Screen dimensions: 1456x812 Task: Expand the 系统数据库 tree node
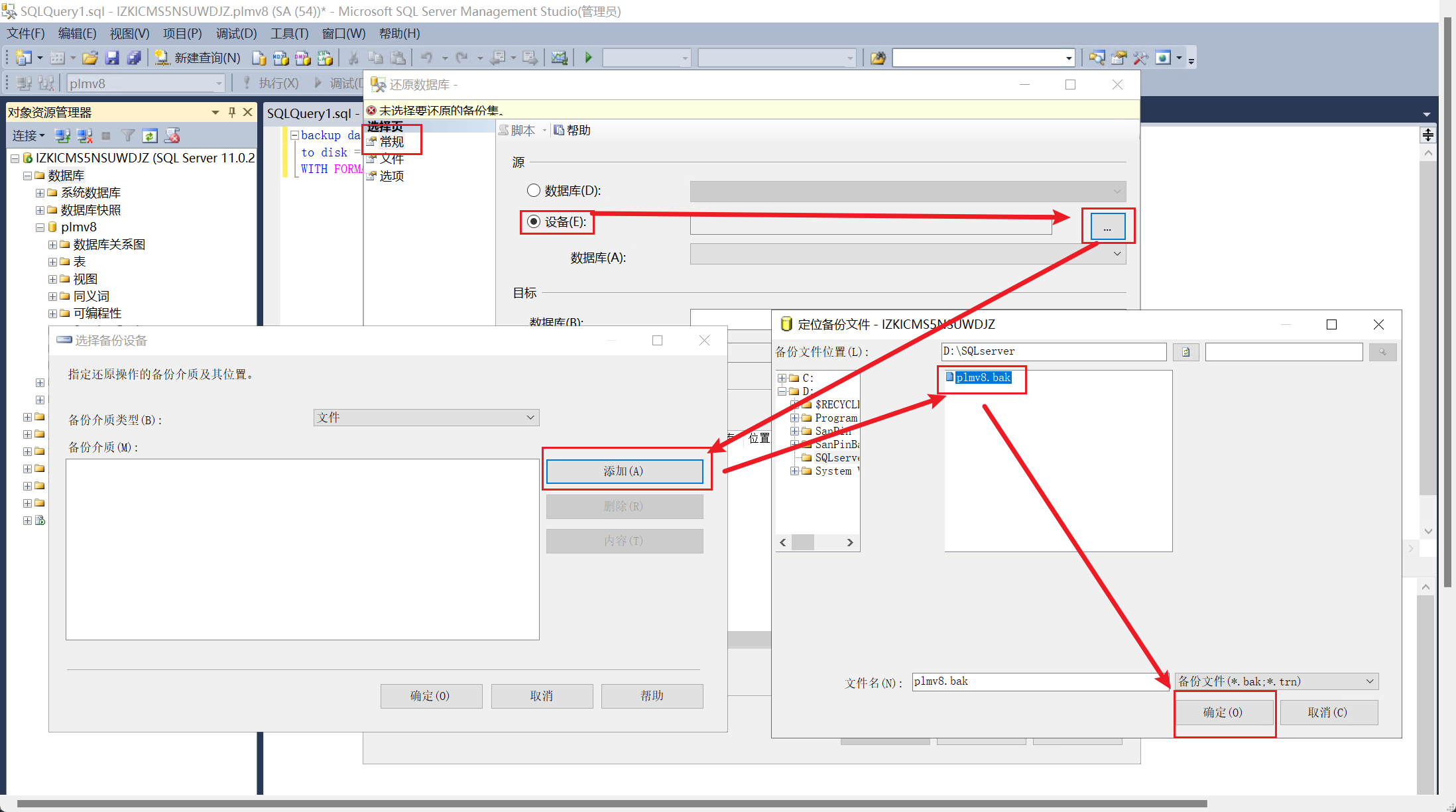(40, 193)
